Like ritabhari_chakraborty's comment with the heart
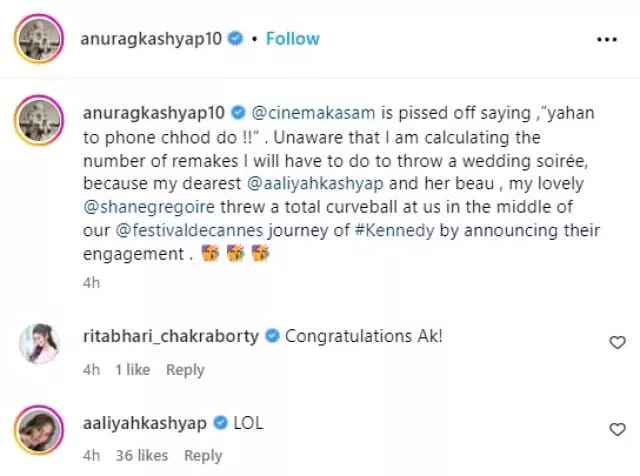Viewport: 640px width, 476px height. point(617,342)
